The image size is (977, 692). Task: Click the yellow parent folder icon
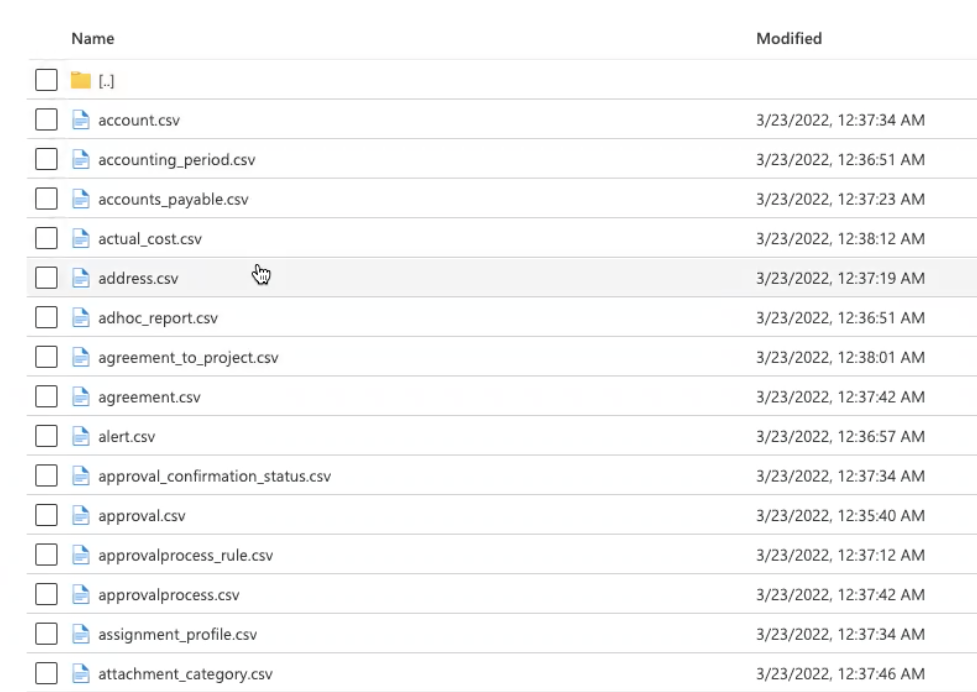(81, 81)
